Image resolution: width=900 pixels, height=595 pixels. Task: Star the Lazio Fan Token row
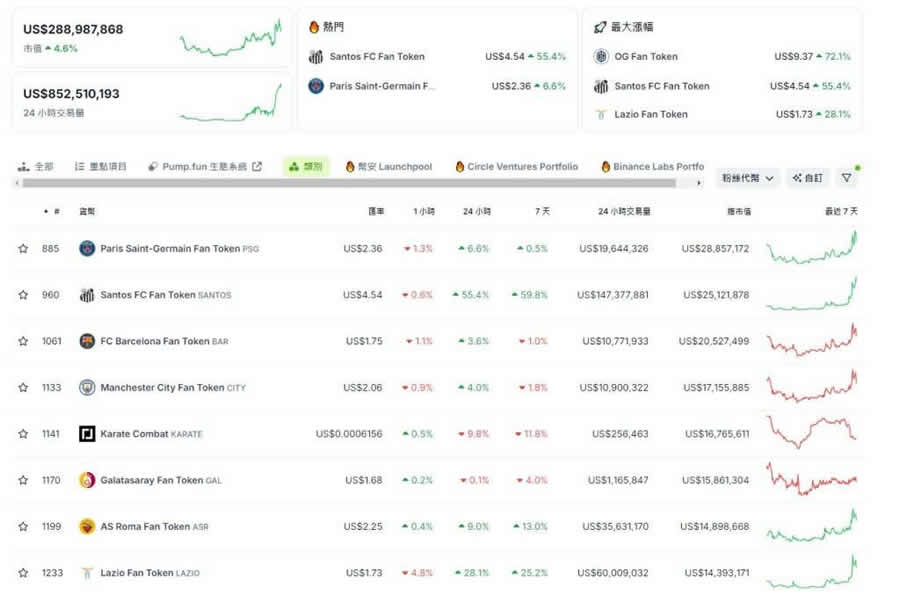coord(23,573)
